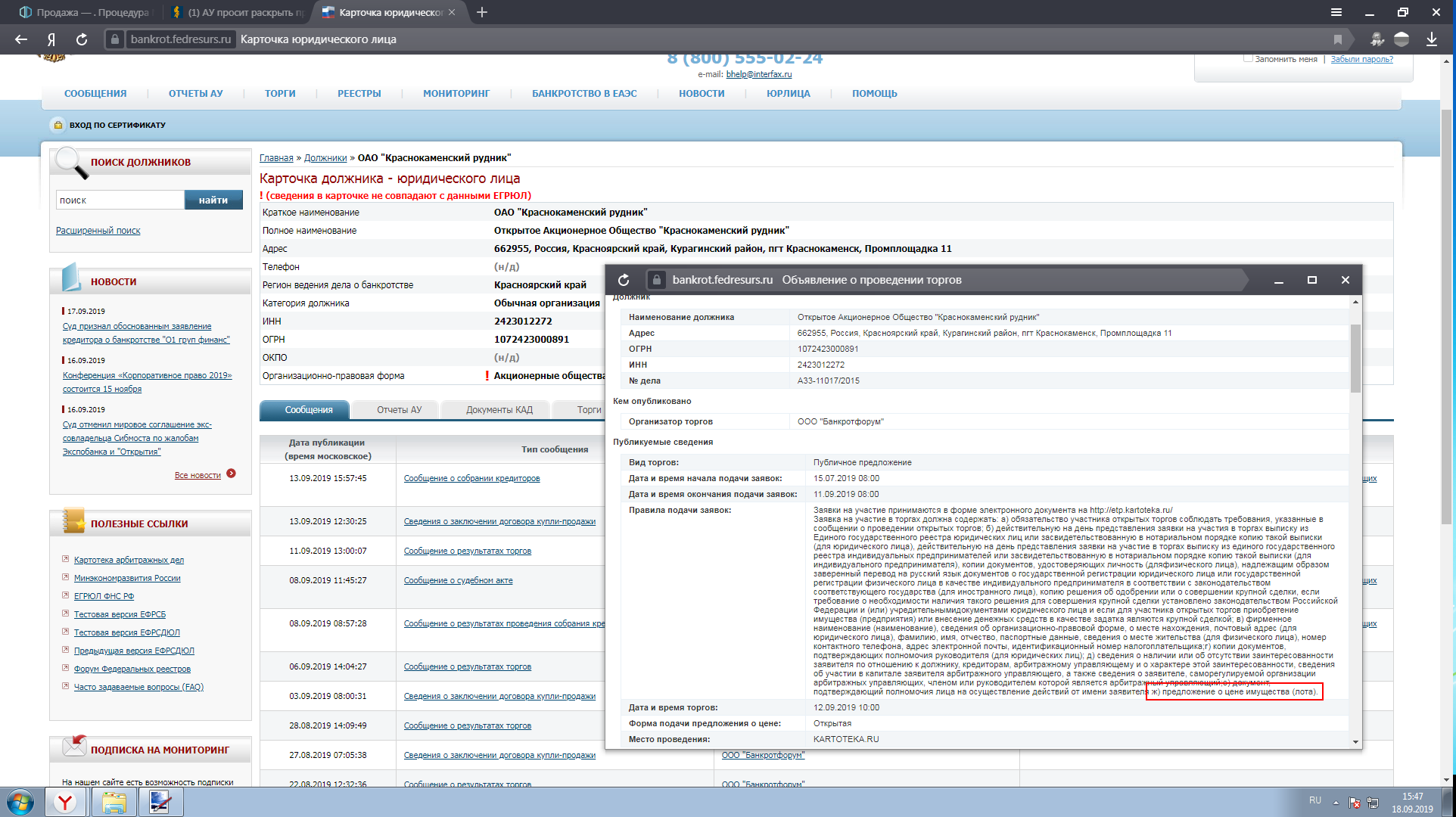1456x817 pixels.
Task: Open 'Сообщение о собрании кредиторов' link
Action: coord(471,478)
